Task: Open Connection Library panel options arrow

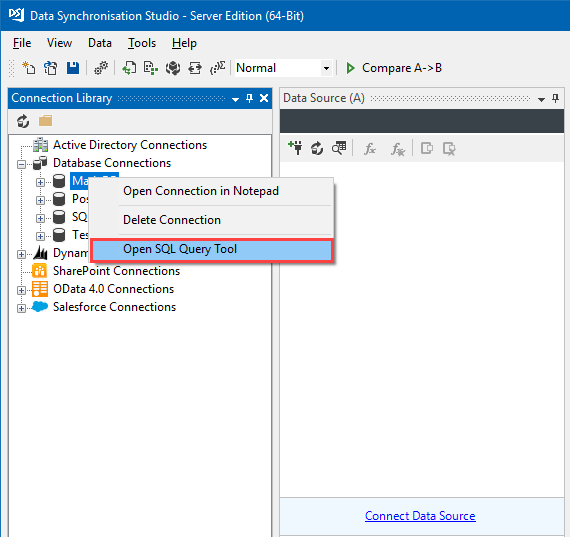Action: [236, 99]
